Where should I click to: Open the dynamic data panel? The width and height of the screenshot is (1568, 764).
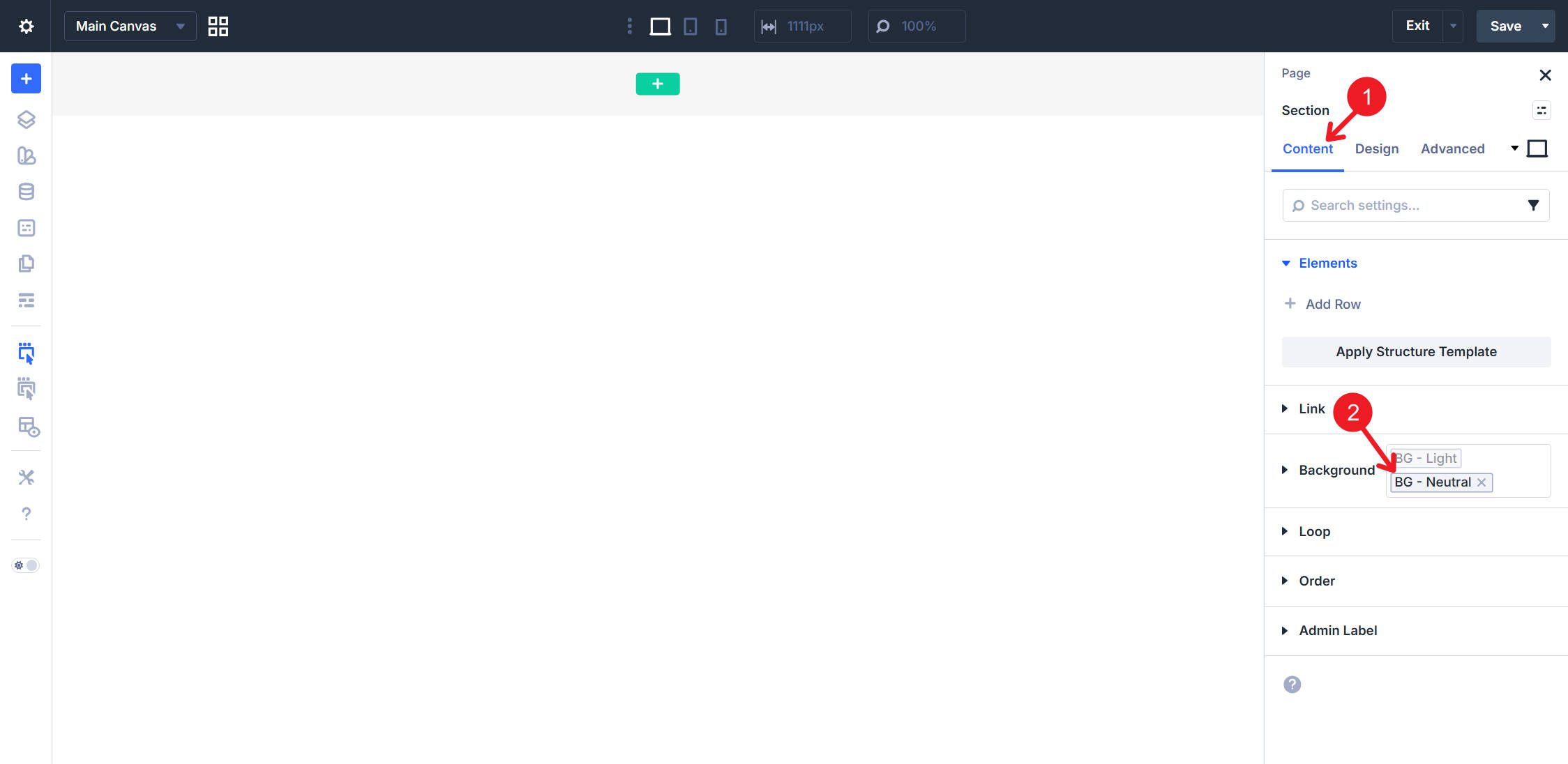click(26, 192)
